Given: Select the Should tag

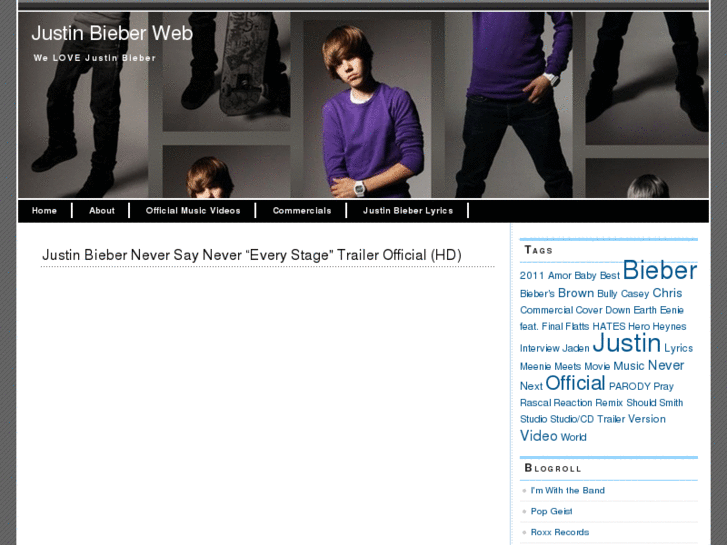Looking at the screenshot, I should pos(641,403).
